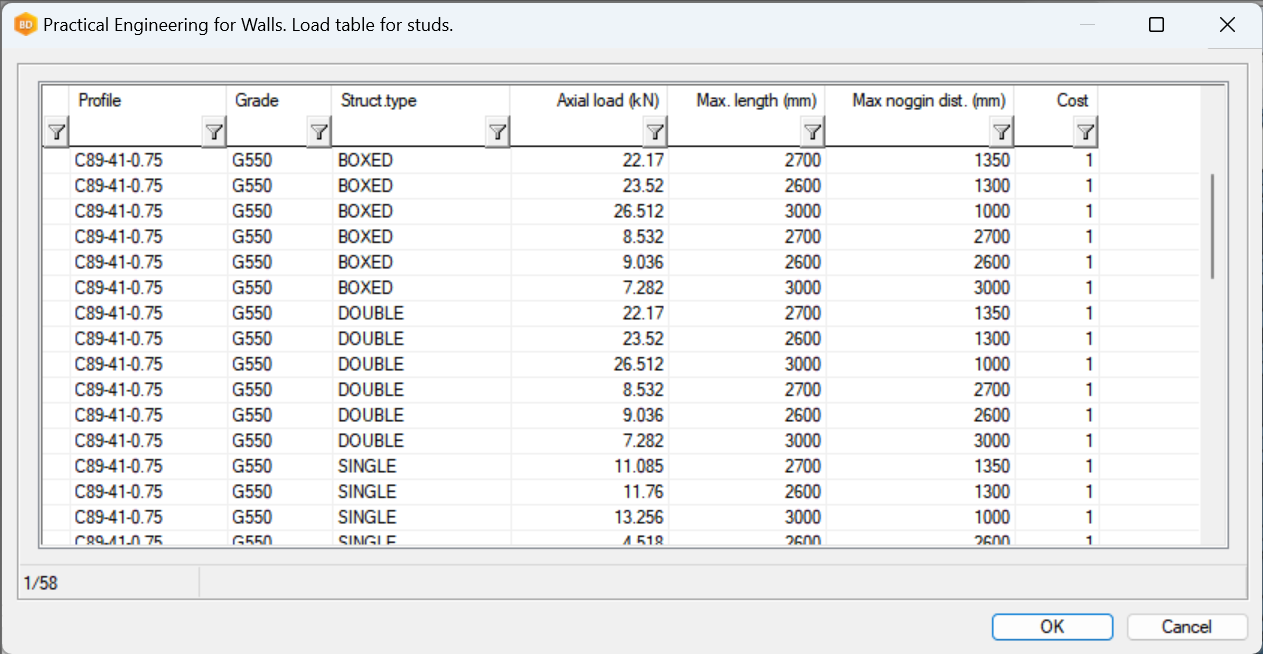This screenshot has width=1263, height=654.
Task: Click the row selector column filter icon
Action: (57, 132)
